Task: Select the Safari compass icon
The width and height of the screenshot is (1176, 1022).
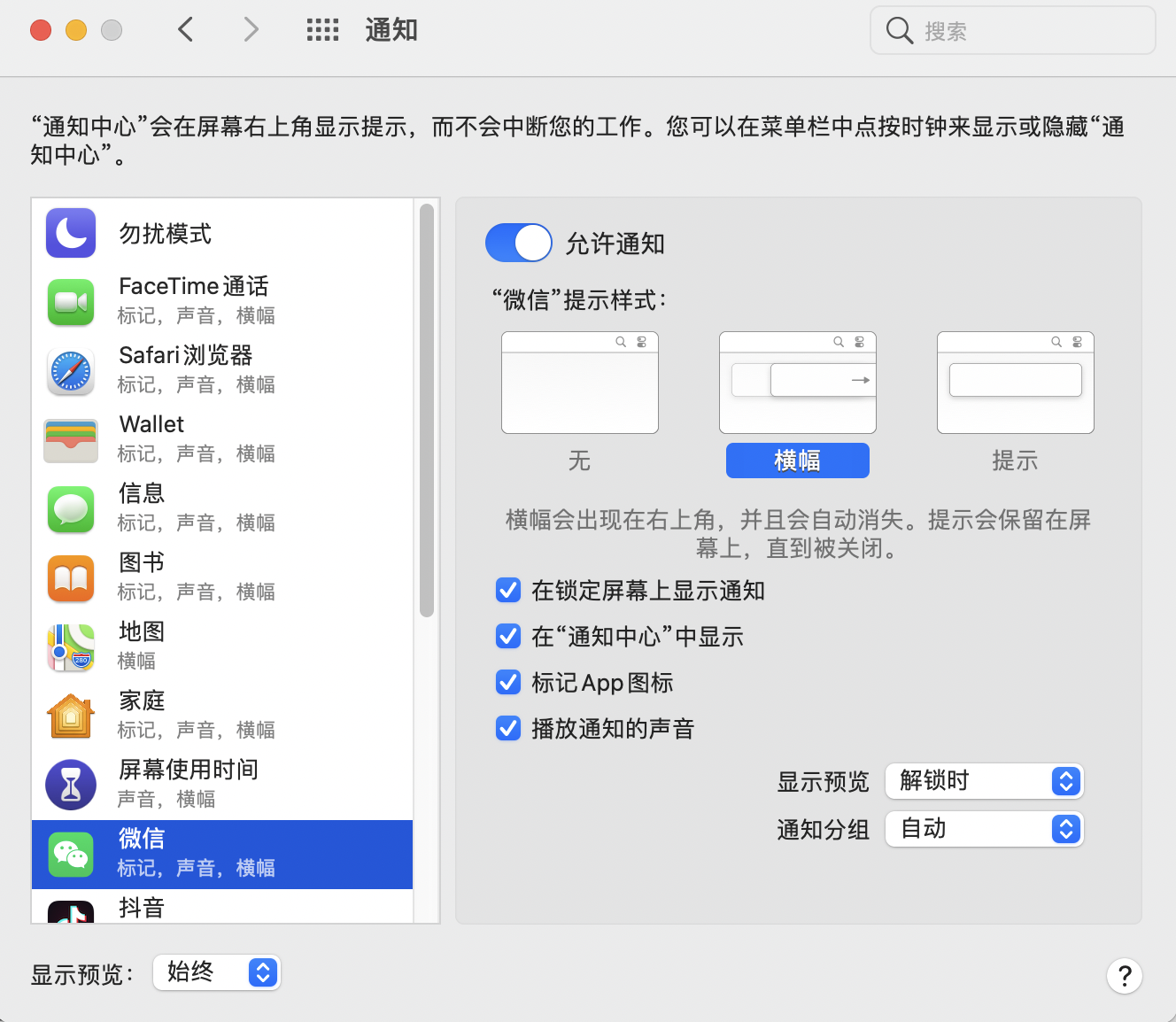Action: point(71,371)
